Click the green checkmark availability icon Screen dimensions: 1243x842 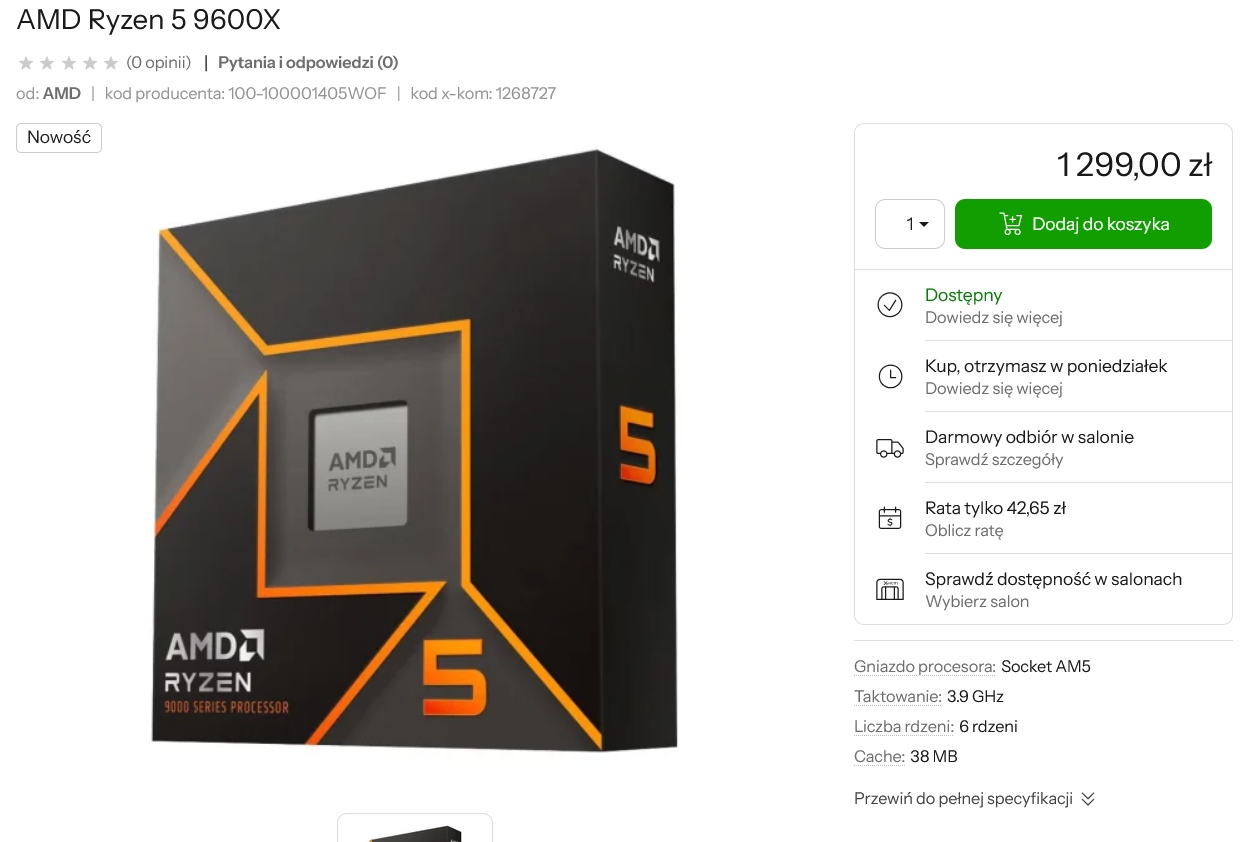[x=890, y=305]
